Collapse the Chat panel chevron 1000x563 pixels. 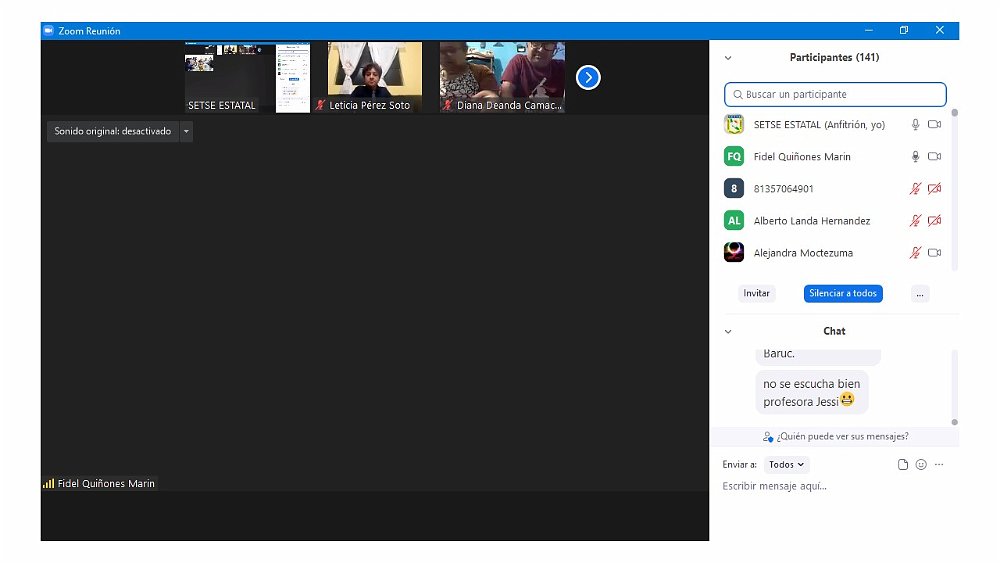[728, 331]
